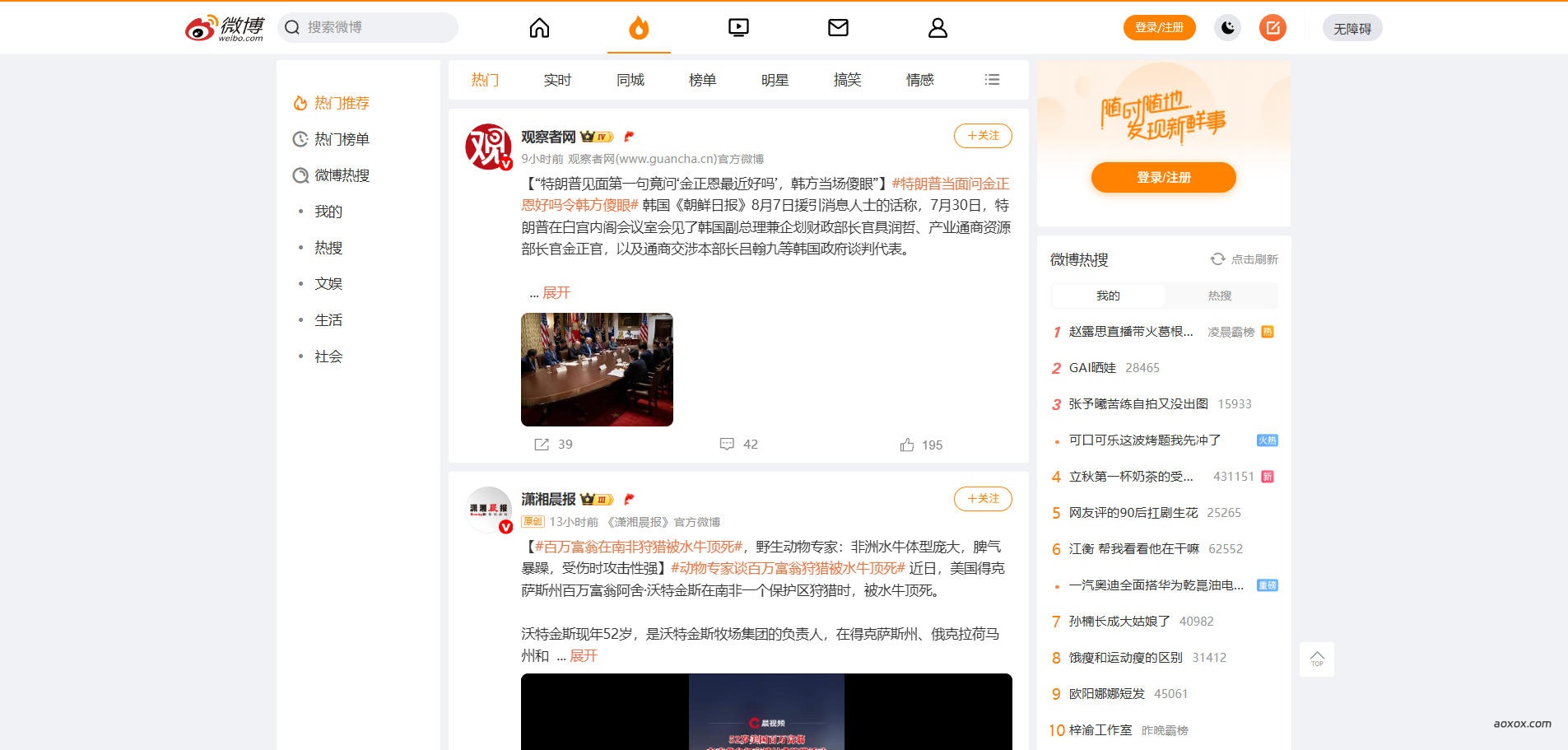Open the Weibo home feed via house icon
This screenshot has height=750, width=1568.
(539, 27)
